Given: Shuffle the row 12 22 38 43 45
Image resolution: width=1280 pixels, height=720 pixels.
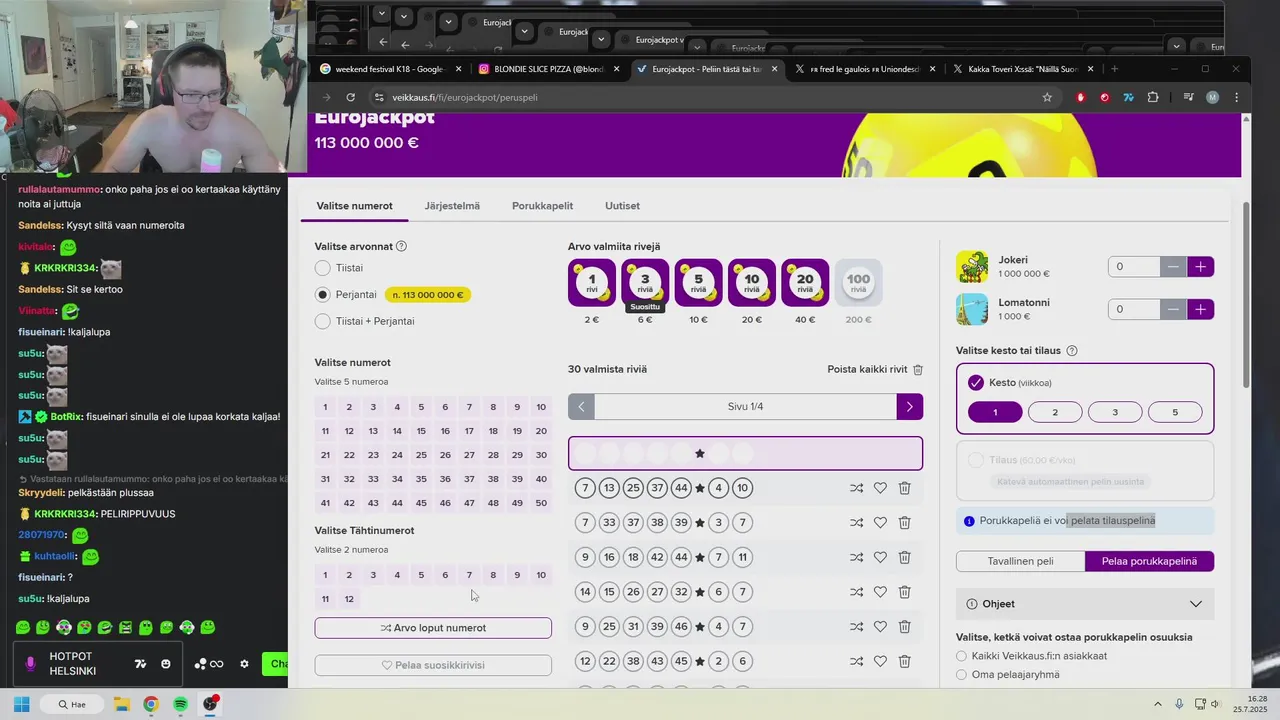Looking at the screenshot, I should pyautogui.click(x=856, y=661).
